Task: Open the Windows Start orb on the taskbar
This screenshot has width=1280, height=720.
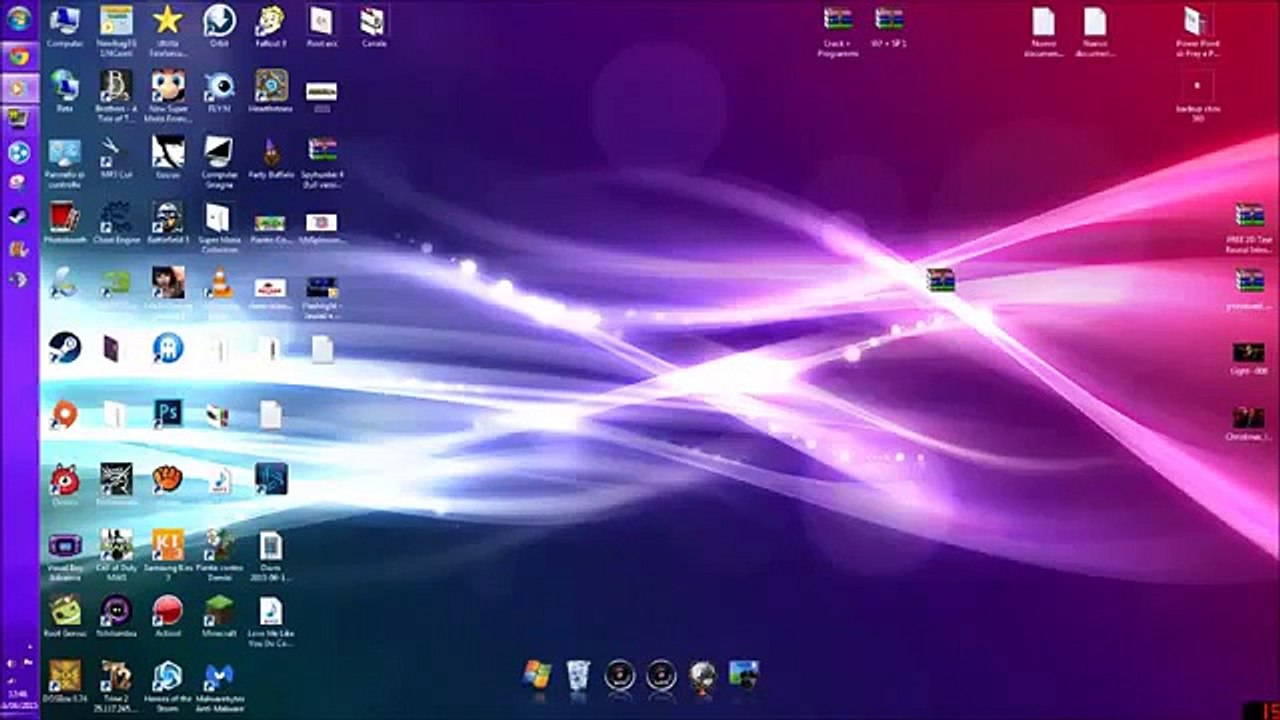Action: 18,18
